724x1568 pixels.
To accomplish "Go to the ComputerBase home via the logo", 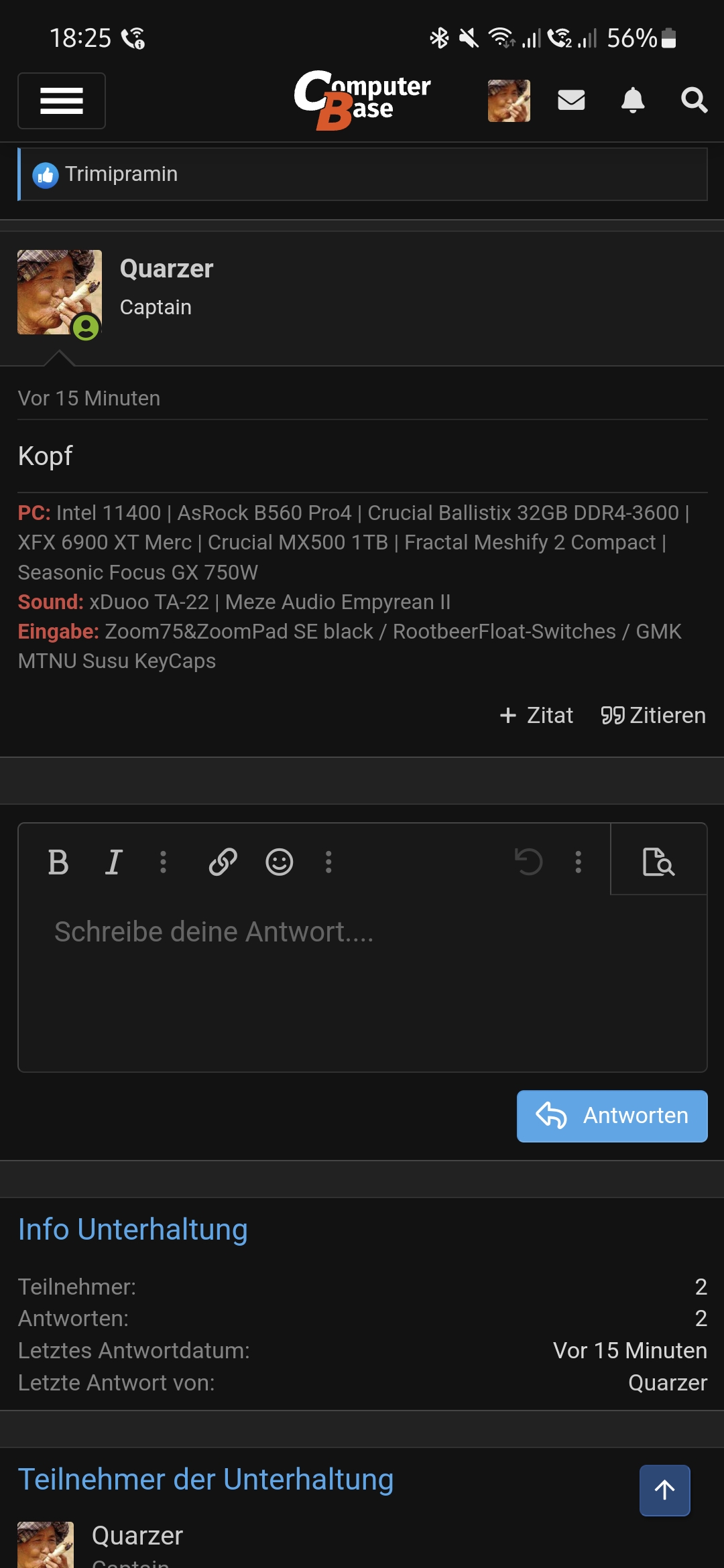I will 363,101.
